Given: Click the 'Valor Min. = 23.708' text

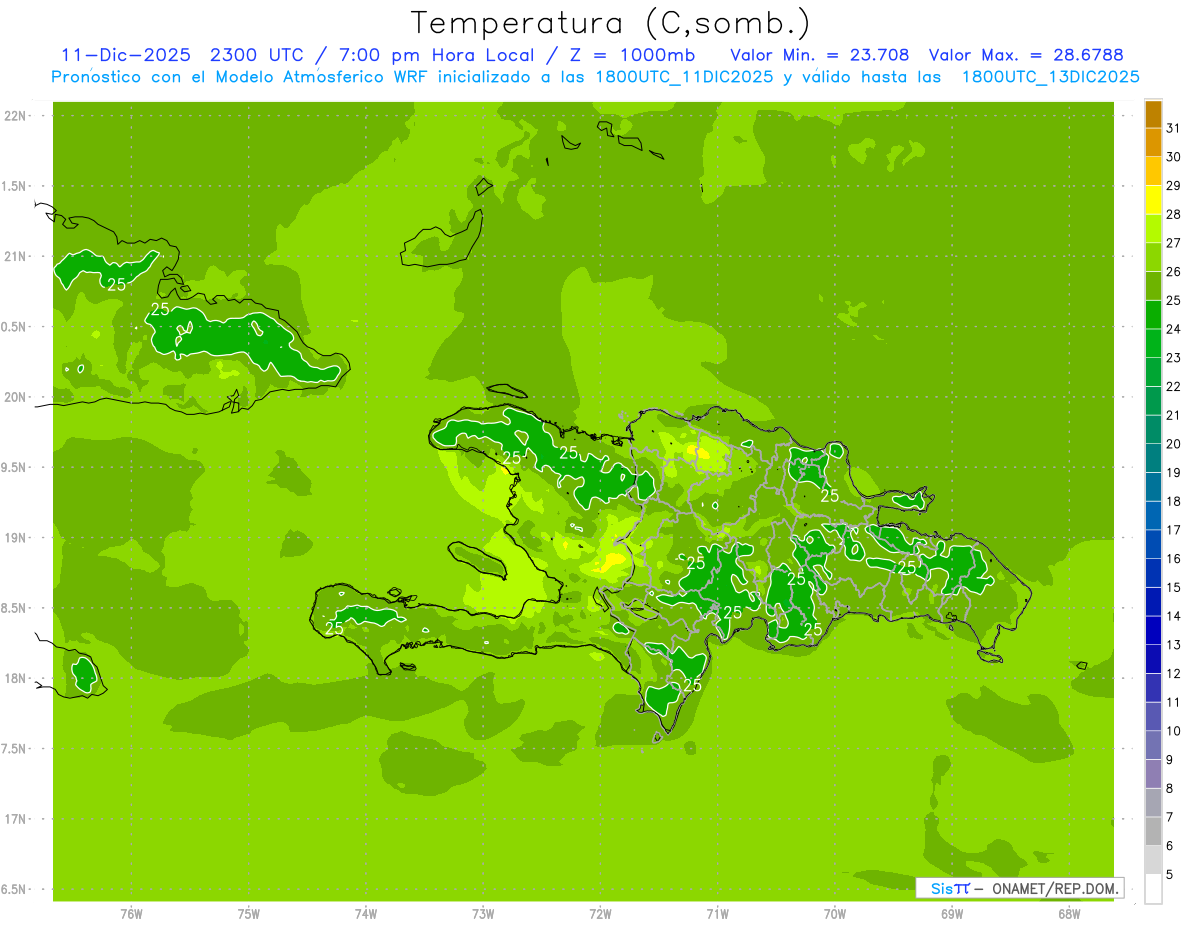Looking at the screenshot, I should [x=820, y=55].
